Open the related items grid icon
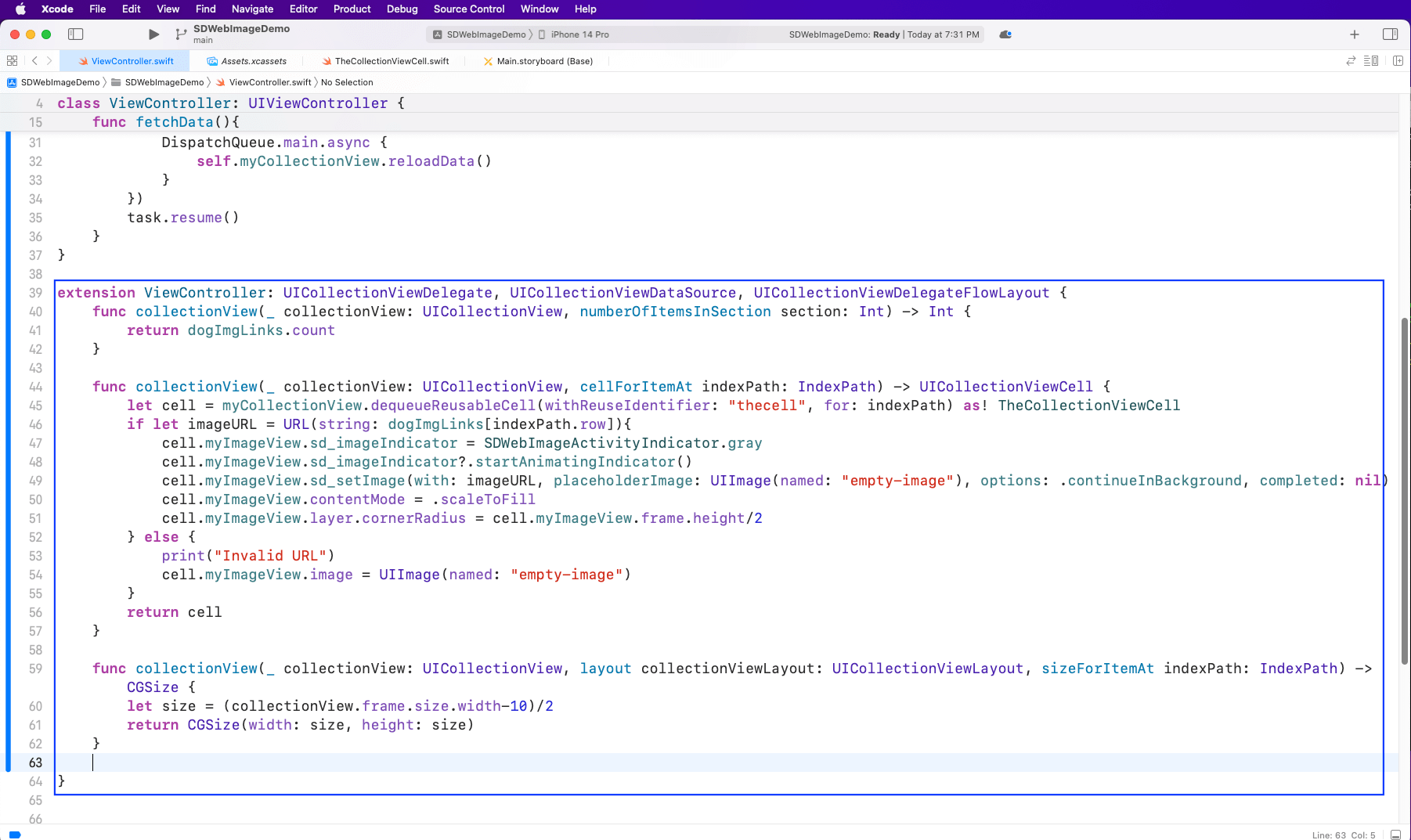This screenshot has height=840, width=1411. (x=12, y=61)
